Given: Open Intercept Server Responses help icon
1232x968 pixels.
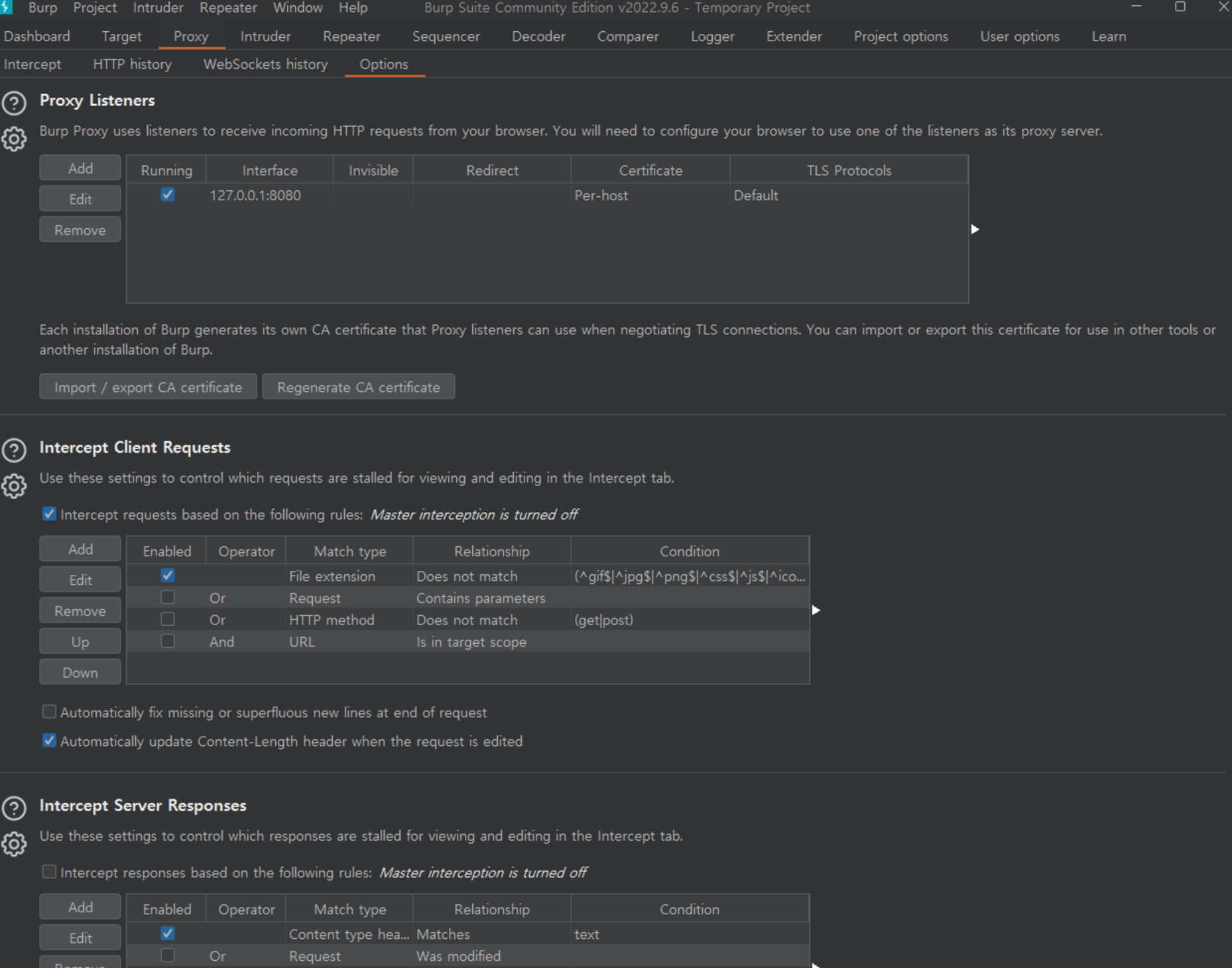Looking at the screenshot, I should [x=14, y=808].
